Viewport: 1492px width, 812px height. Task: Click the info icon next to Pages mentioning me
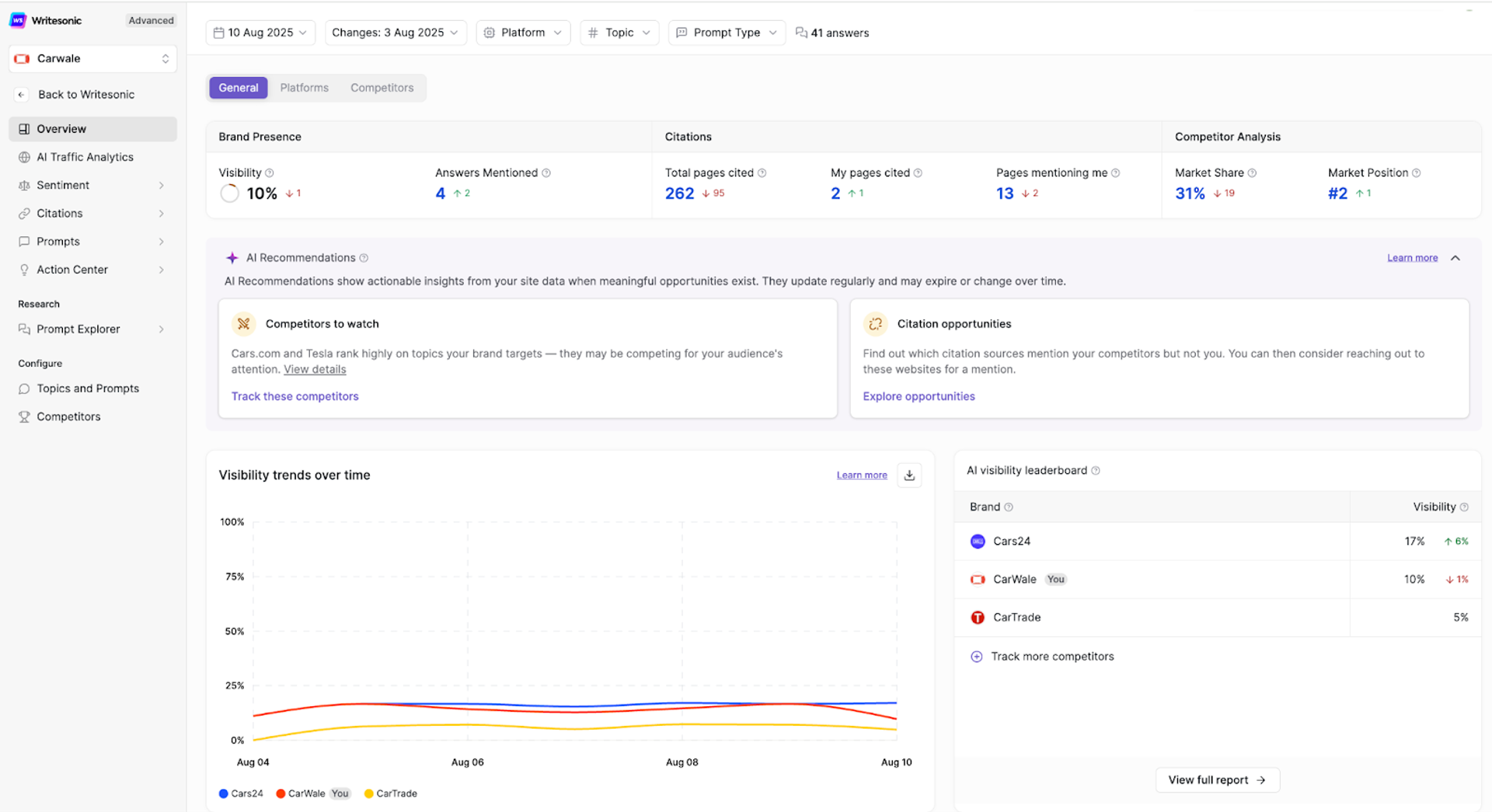click(x=1116, y=173)
